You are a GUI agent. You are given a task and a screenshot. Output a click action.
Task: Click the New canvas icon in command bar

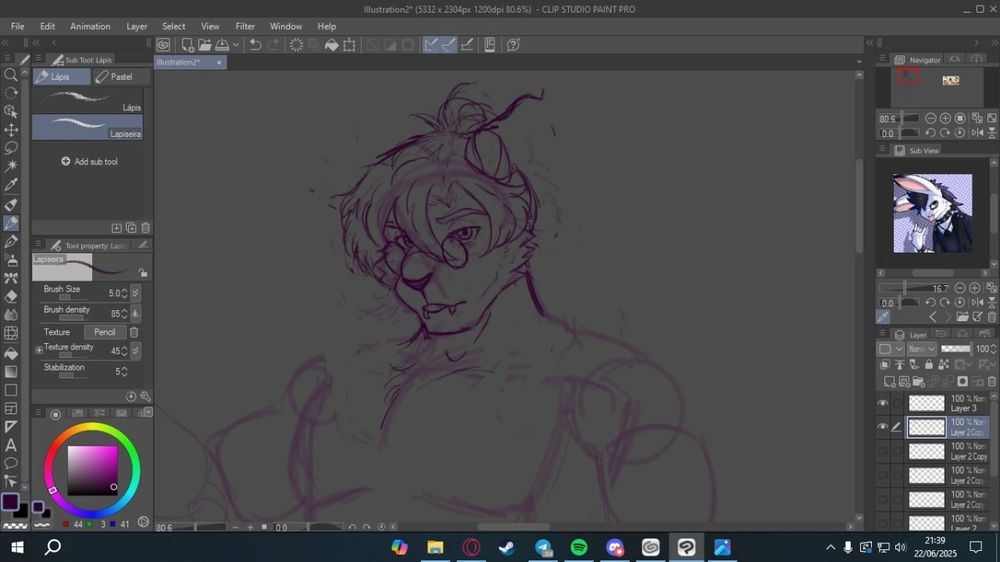[x=188, y=45]
